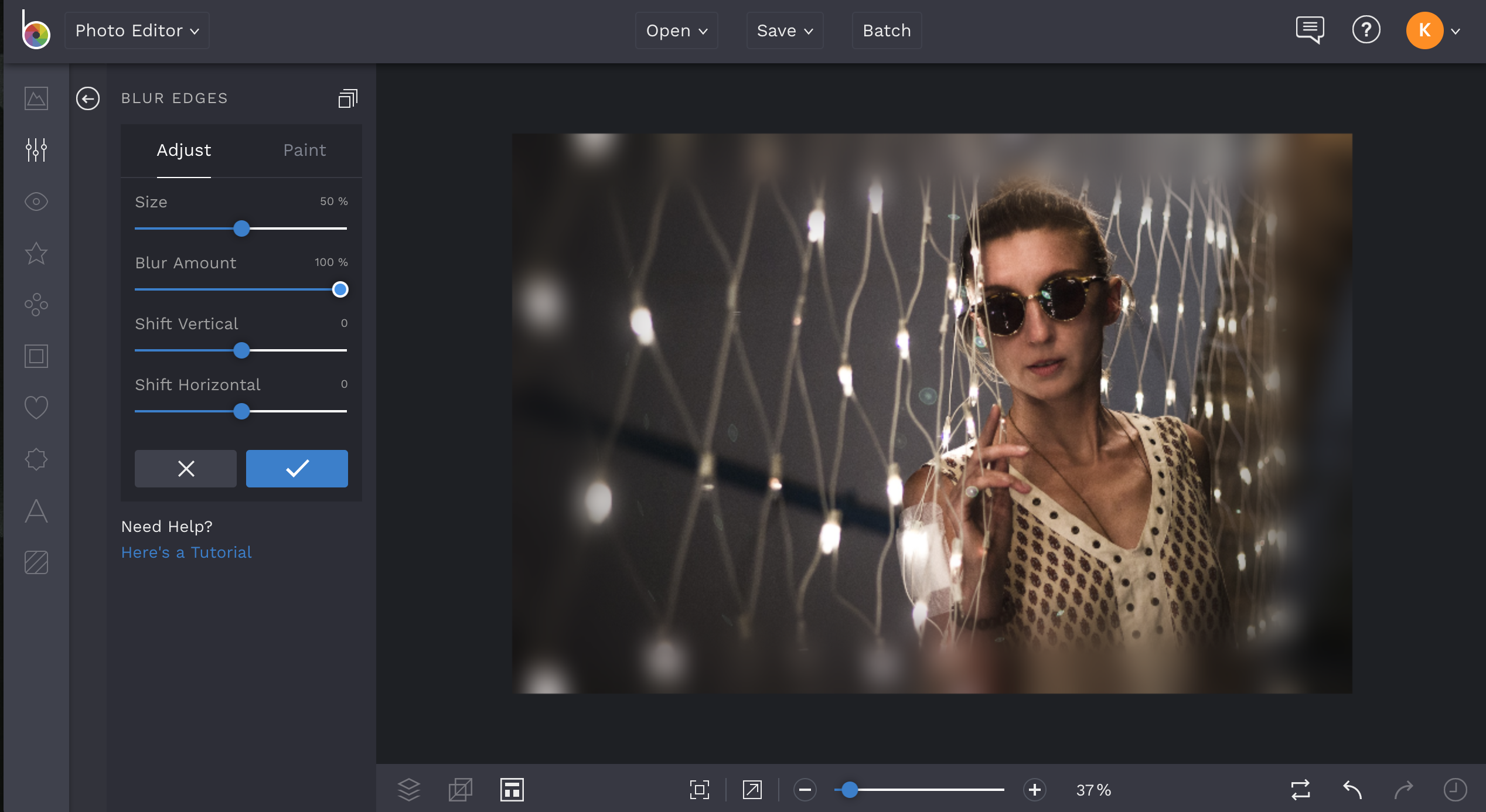This screenshot has width=1486, height=812.
Task: Open the help question mark icon
Action: (1366, 30)
